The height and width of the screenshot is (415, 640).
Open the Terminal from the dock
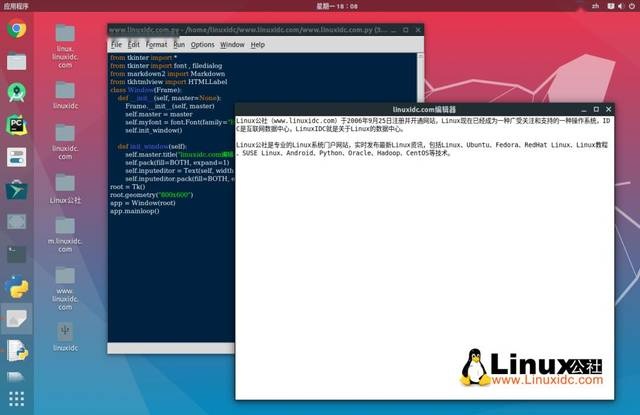click(x=16, y=254)
